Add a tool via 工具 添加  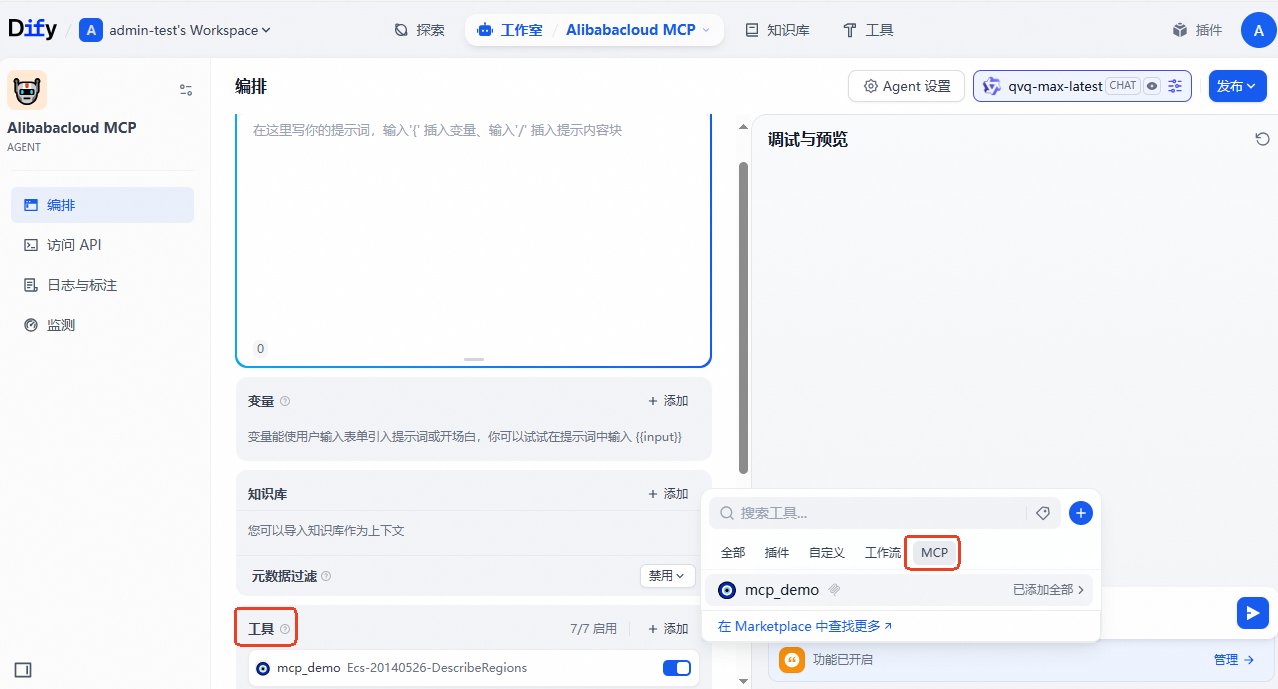(x=668, y=629)
